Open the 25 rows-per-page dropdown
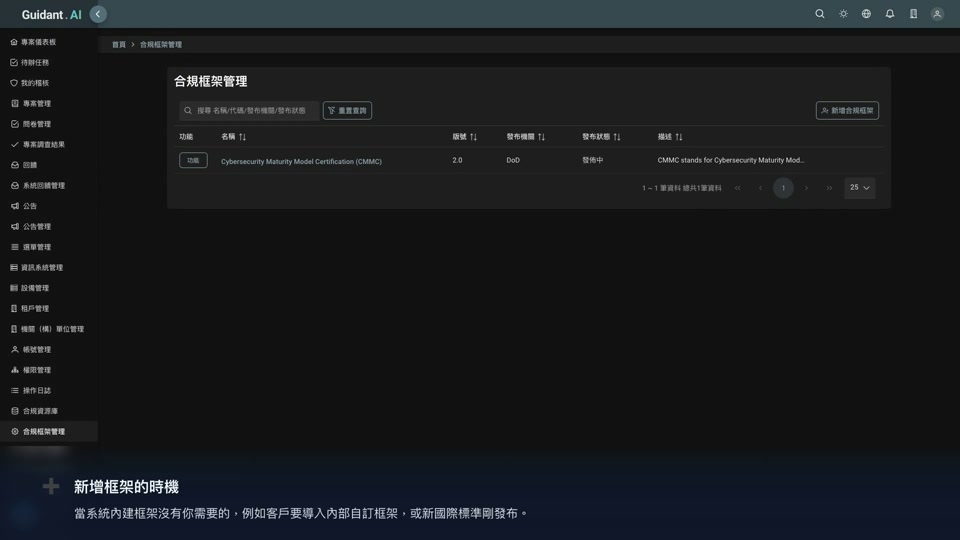 pyautogui.click(x=860, y=188)
